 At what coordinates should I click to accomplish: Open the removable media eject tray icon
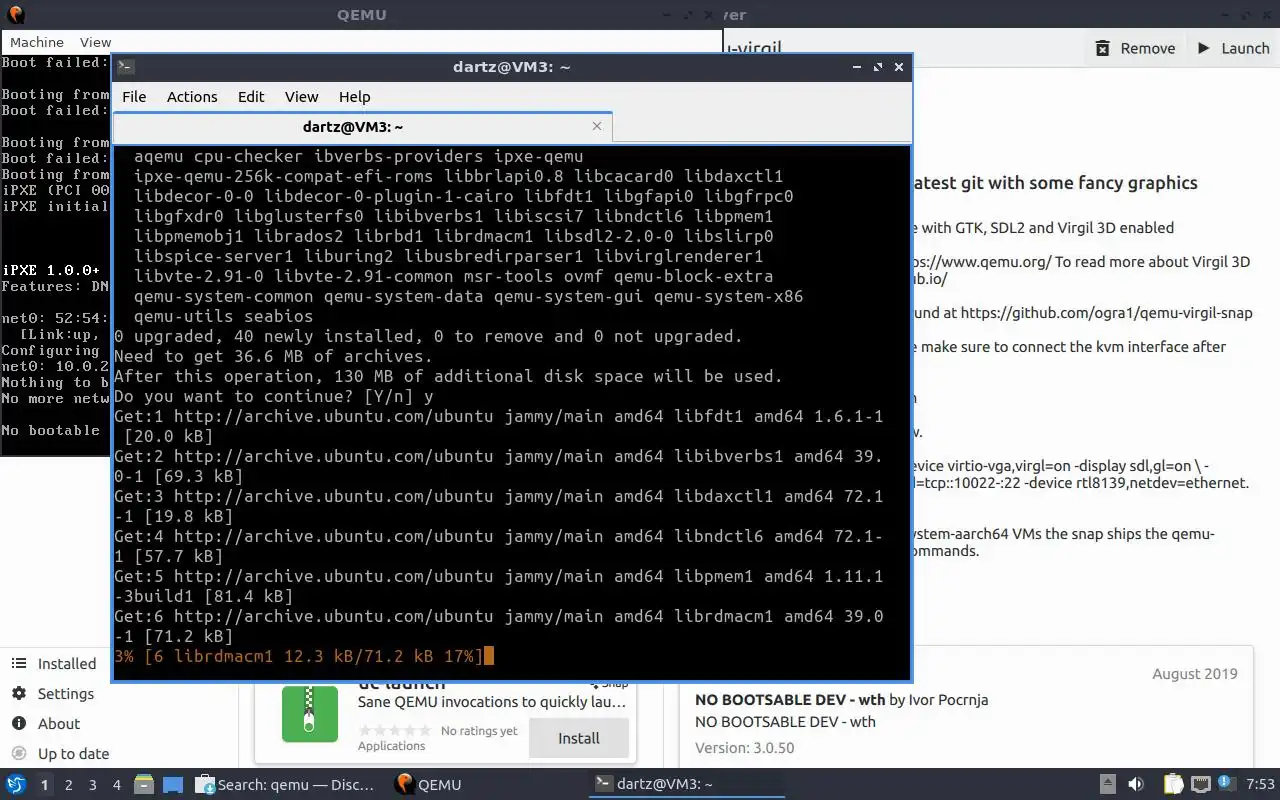(1108, 784)
